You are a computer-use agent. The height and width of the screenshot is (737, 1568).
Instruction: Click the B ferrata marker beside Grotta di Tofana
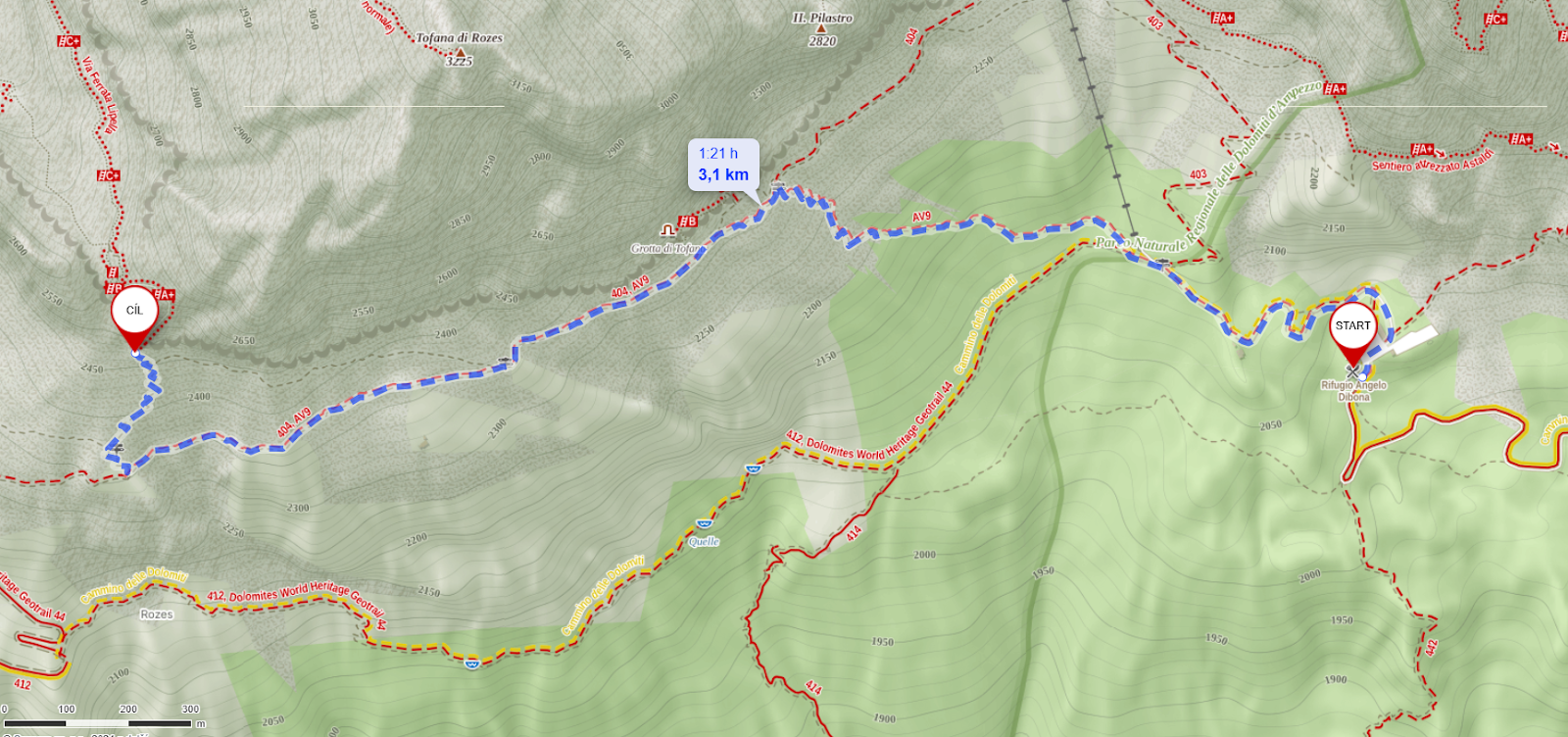[688, 221]
